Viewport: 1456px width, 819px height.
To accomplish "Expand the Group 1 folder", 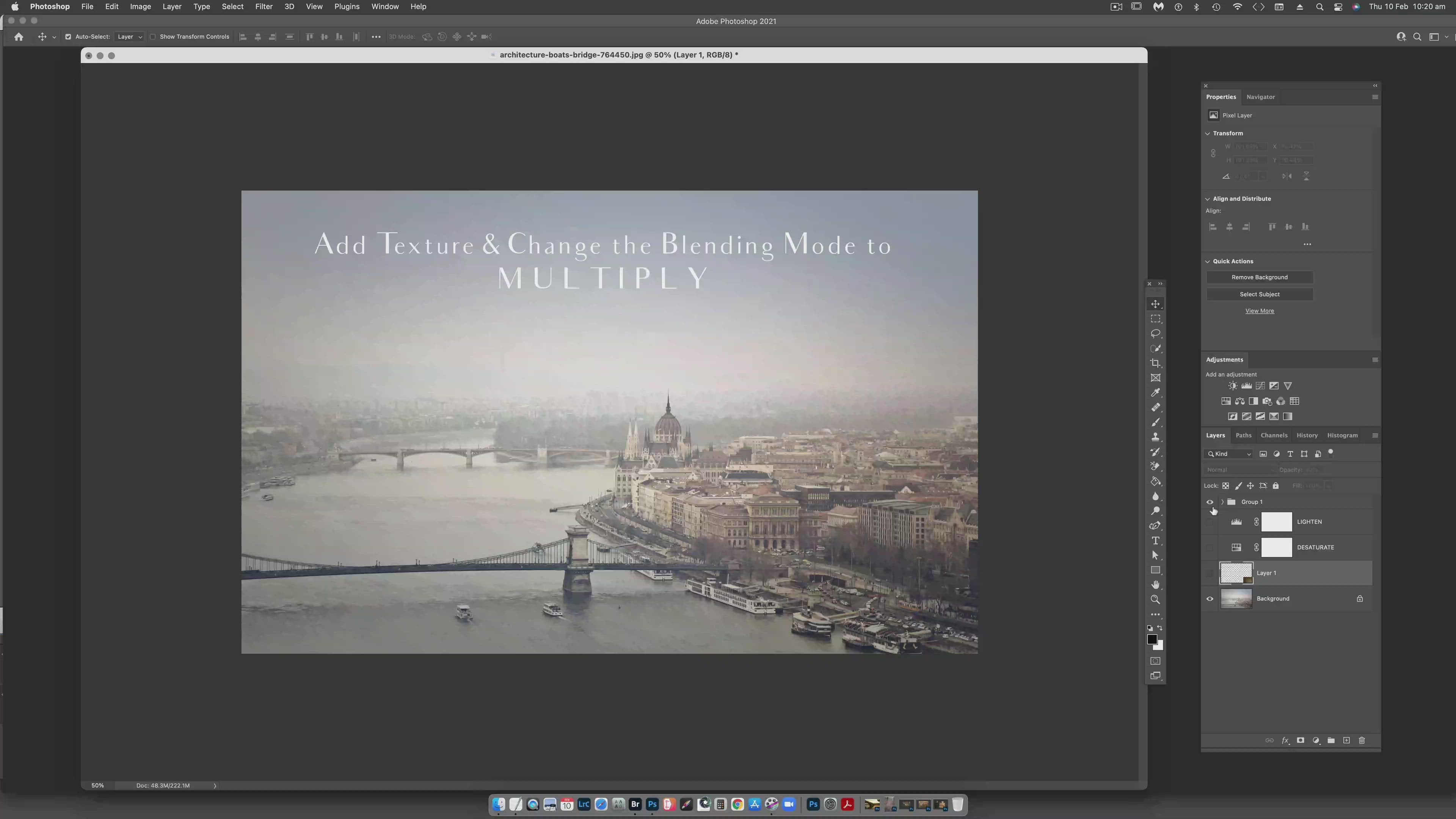I will point(1222,502).
